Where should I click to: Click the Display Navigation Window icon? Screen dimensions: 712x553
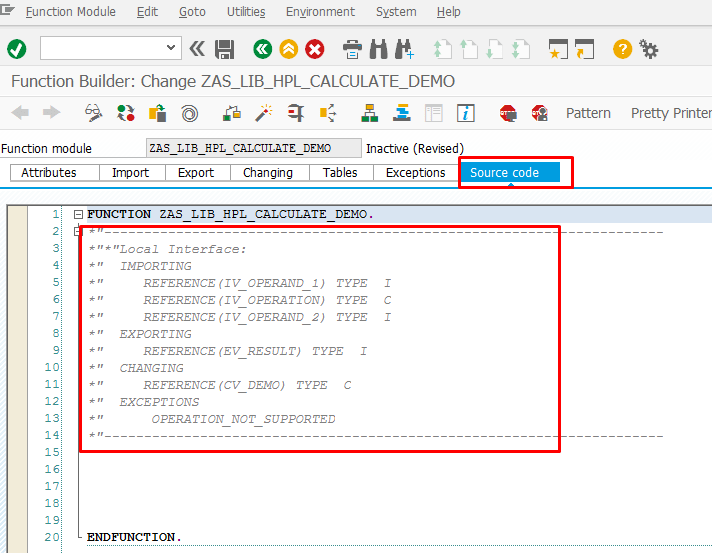[x=401, y=113]
